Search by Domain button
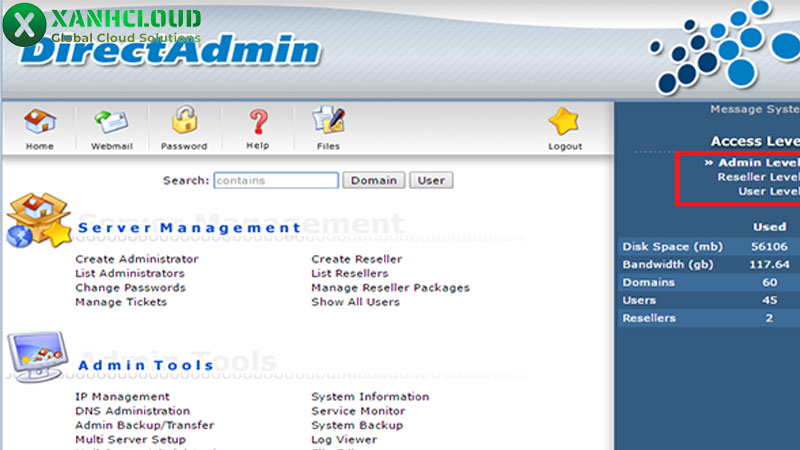This screenshot has height=450, width=800. [373, 180]
